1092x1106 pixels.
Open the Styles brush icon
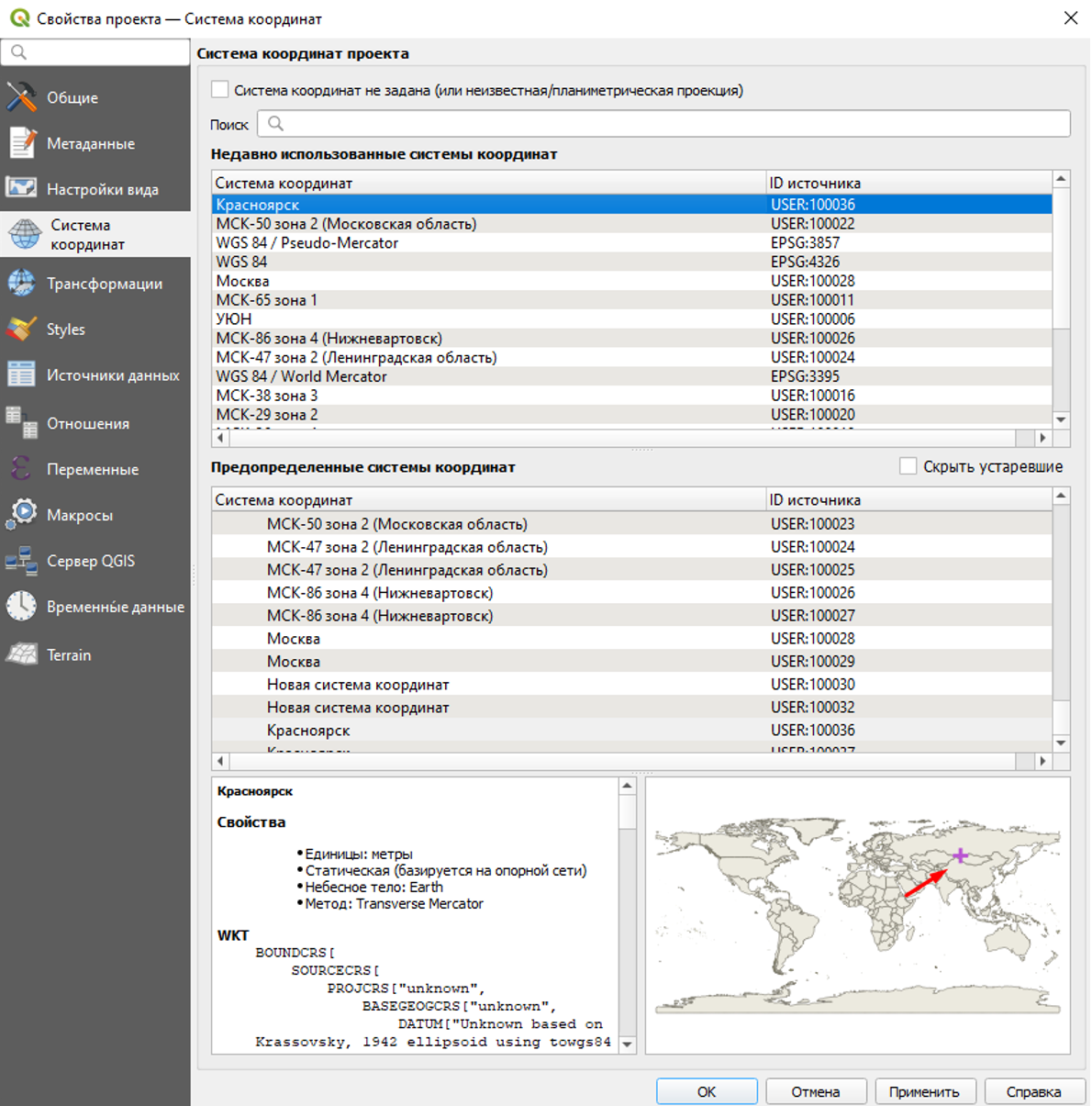(21, 330)
